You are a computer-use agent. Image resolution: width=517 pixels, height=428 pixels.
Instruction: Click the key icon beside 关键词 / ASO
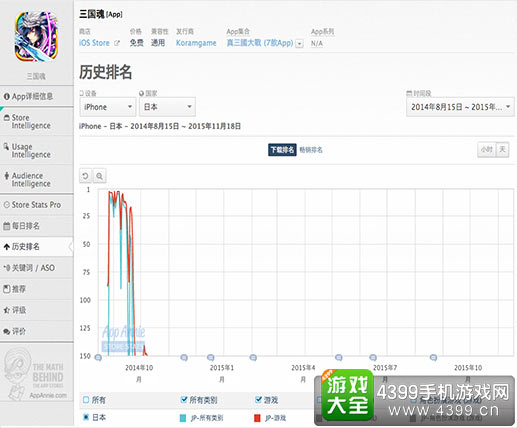pos(7,268)
